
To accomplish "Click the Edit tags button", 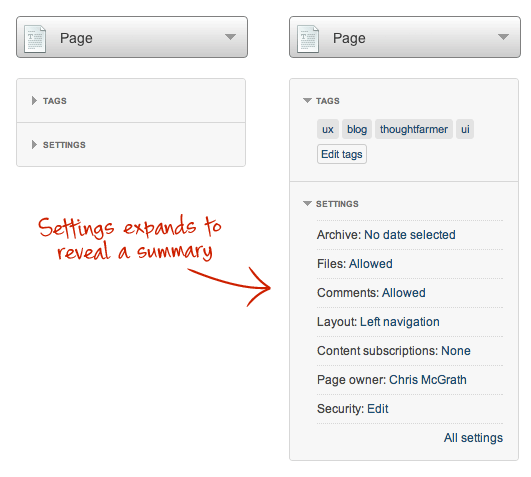I will (342, 154).
